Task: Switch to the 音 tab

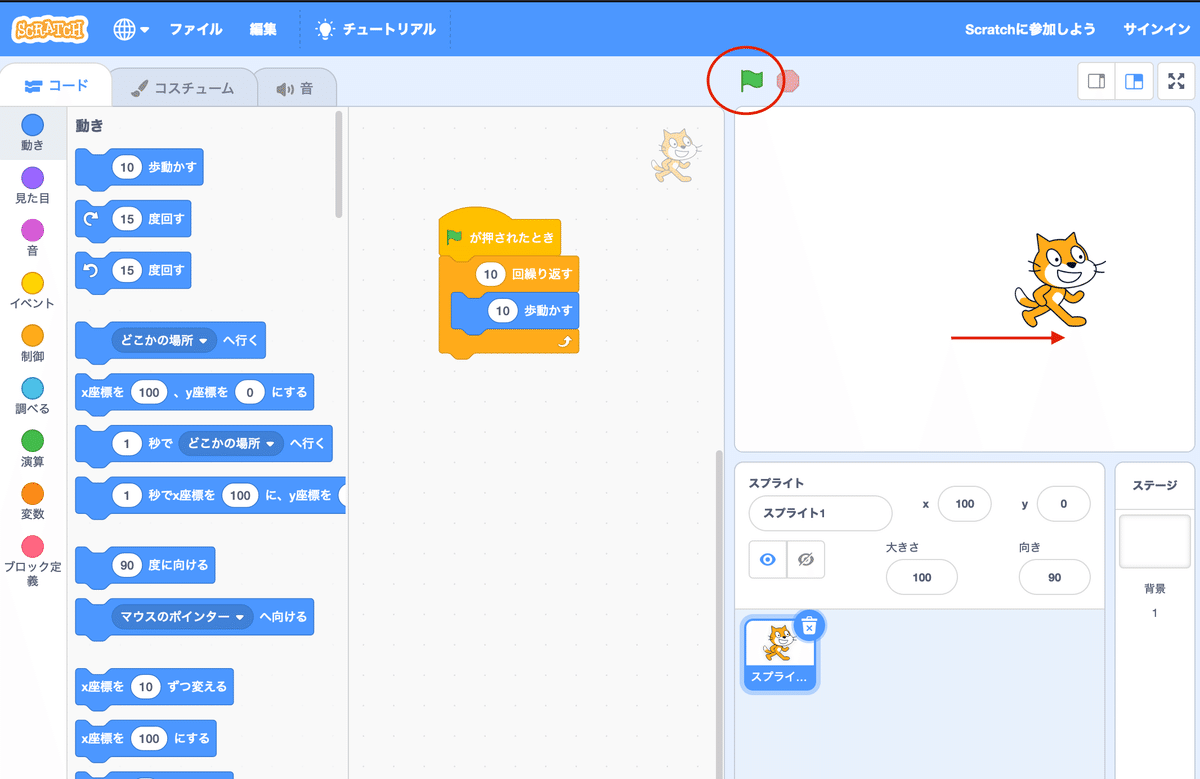Action: coord(295,88)
